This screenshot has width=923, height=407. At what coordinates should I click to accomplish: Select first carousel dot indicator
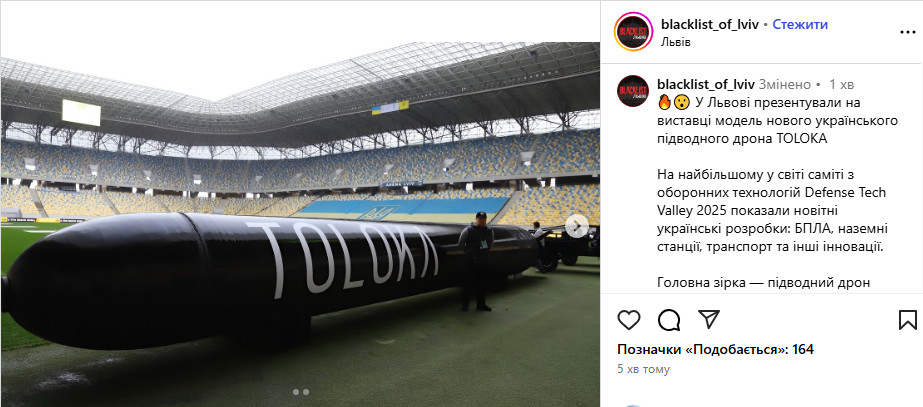click(296, 391)
